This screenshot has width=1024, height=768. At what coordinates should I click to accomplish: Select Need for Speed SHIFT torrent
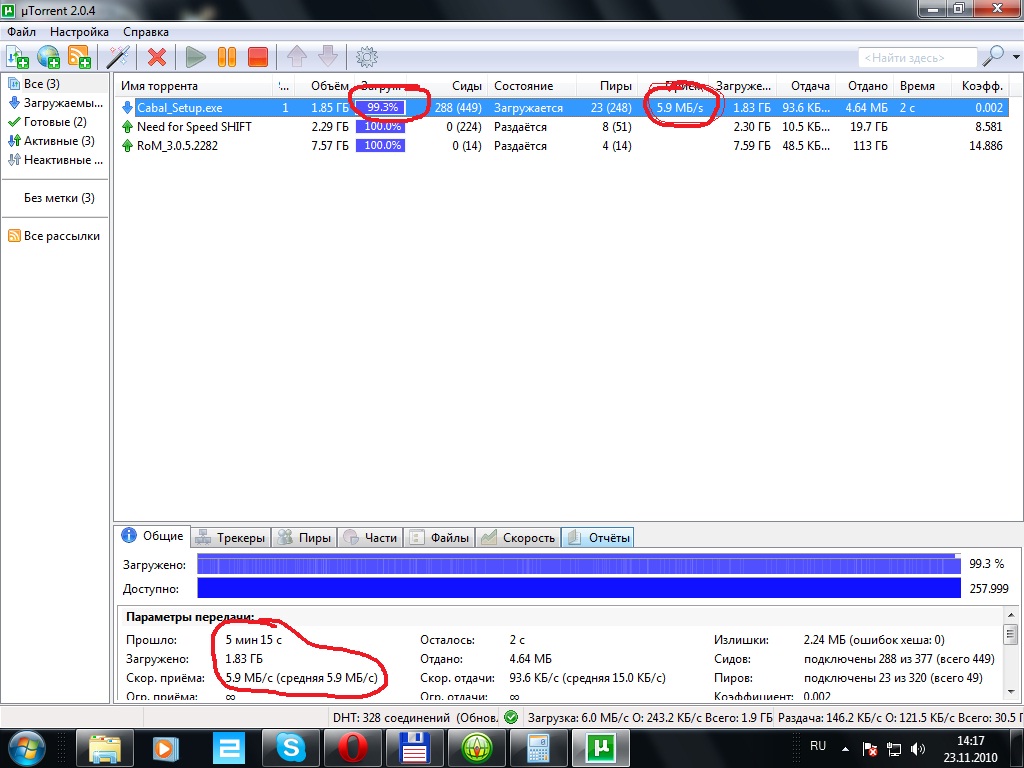click(x=562, y=127)
